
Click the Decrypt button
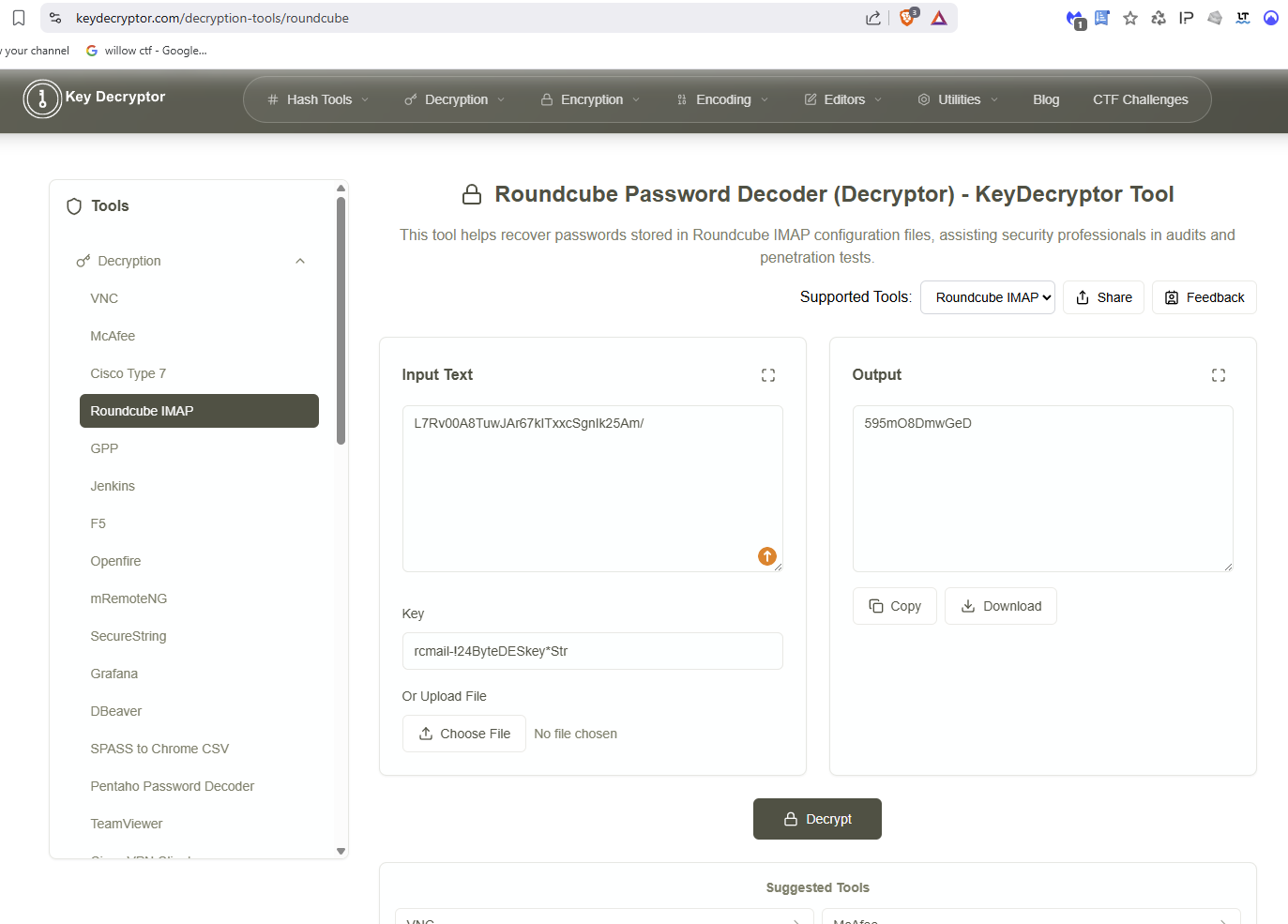point(817,819)
